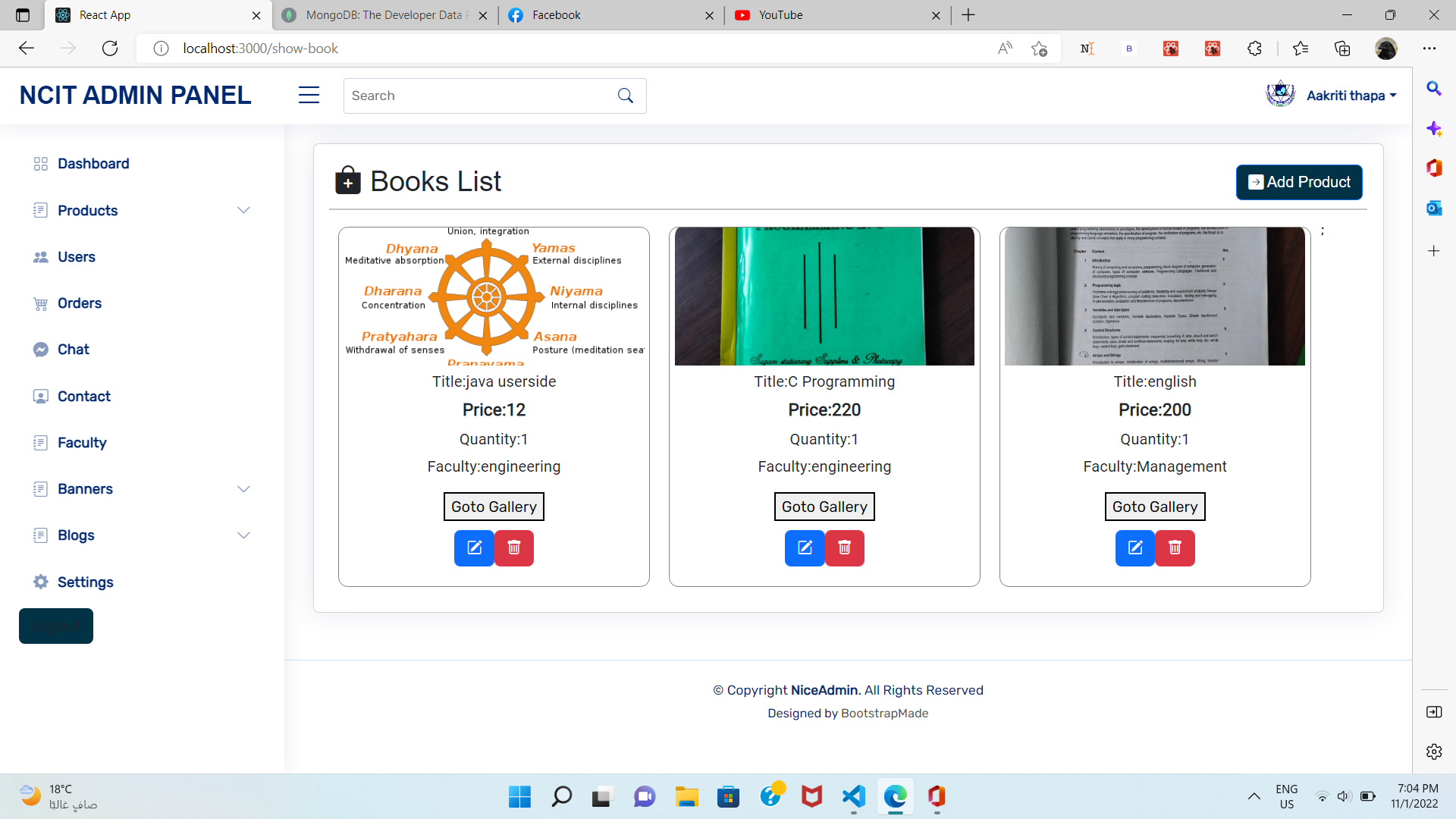Click the edit icon for java userside book

tap(474, 548)
